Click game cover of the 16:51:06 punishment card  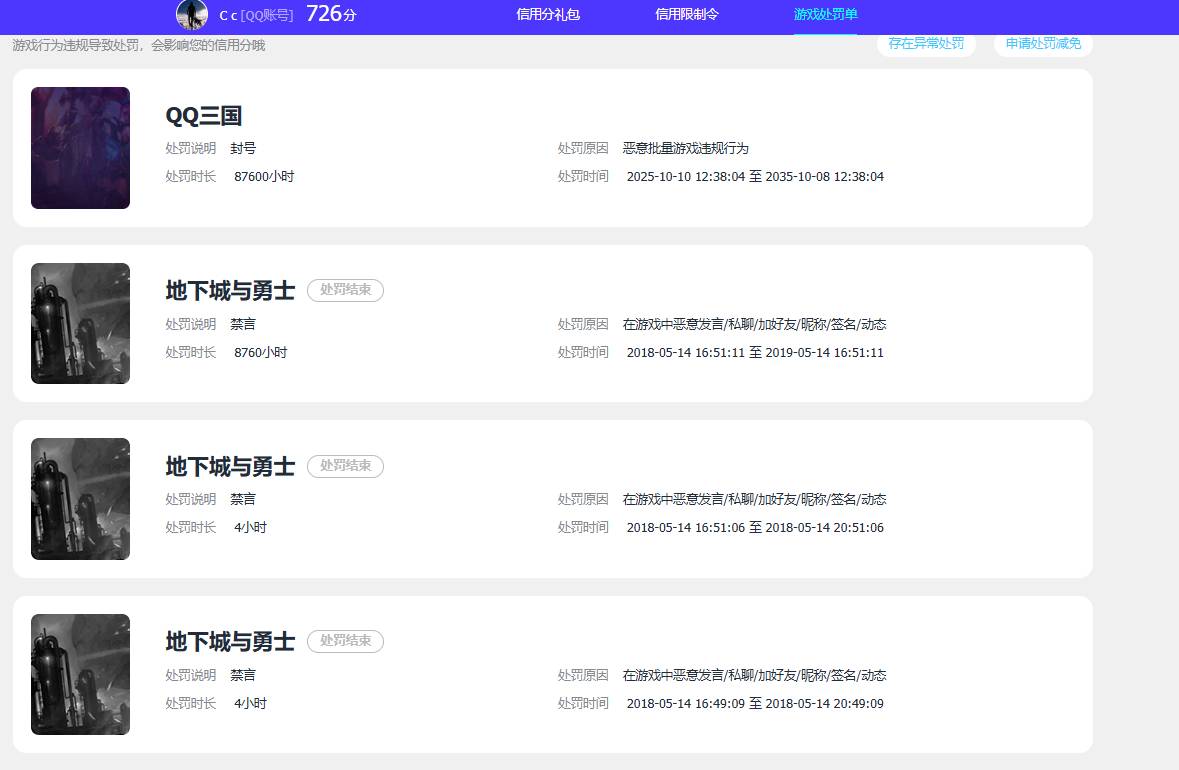pyautogui.click(x=80, y=499)
